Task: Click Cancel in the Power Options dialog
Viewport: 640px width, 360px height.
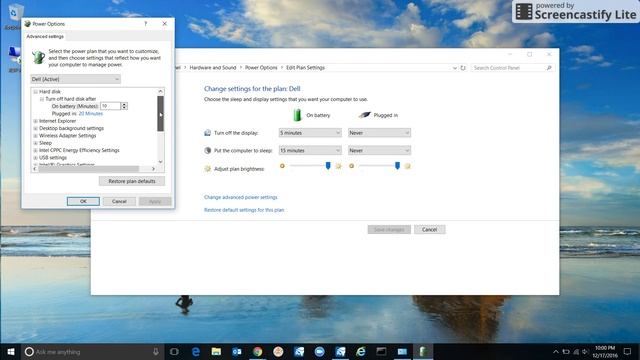Action: coord(119,201)
